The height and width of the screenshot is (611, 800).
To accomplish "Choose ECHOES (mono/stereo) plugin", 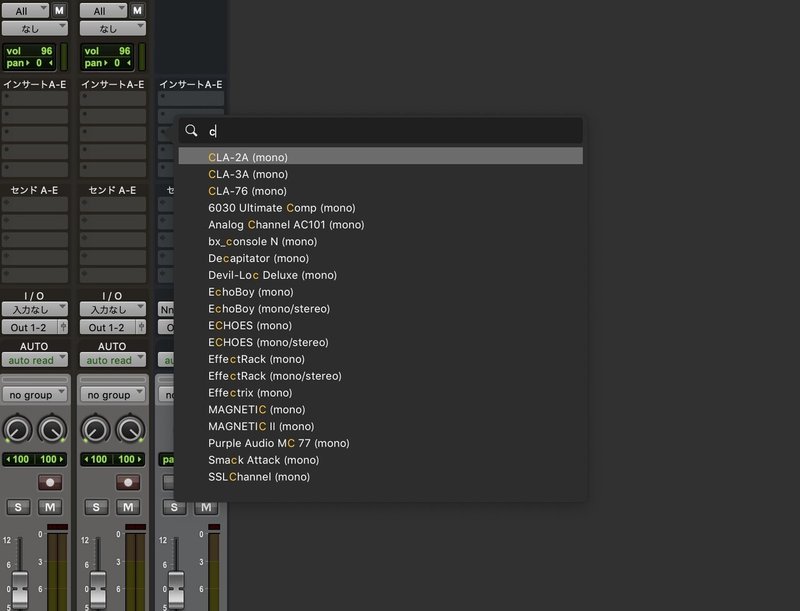I will pyautogui.click(x=381, y=342).
